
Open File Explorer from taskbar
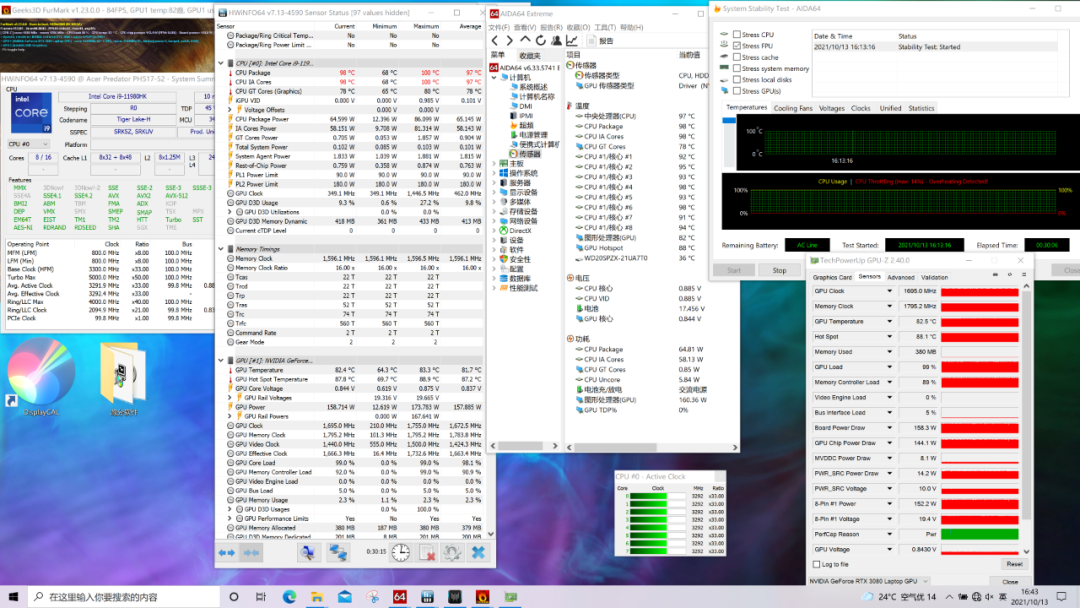(x=317, y=597)
